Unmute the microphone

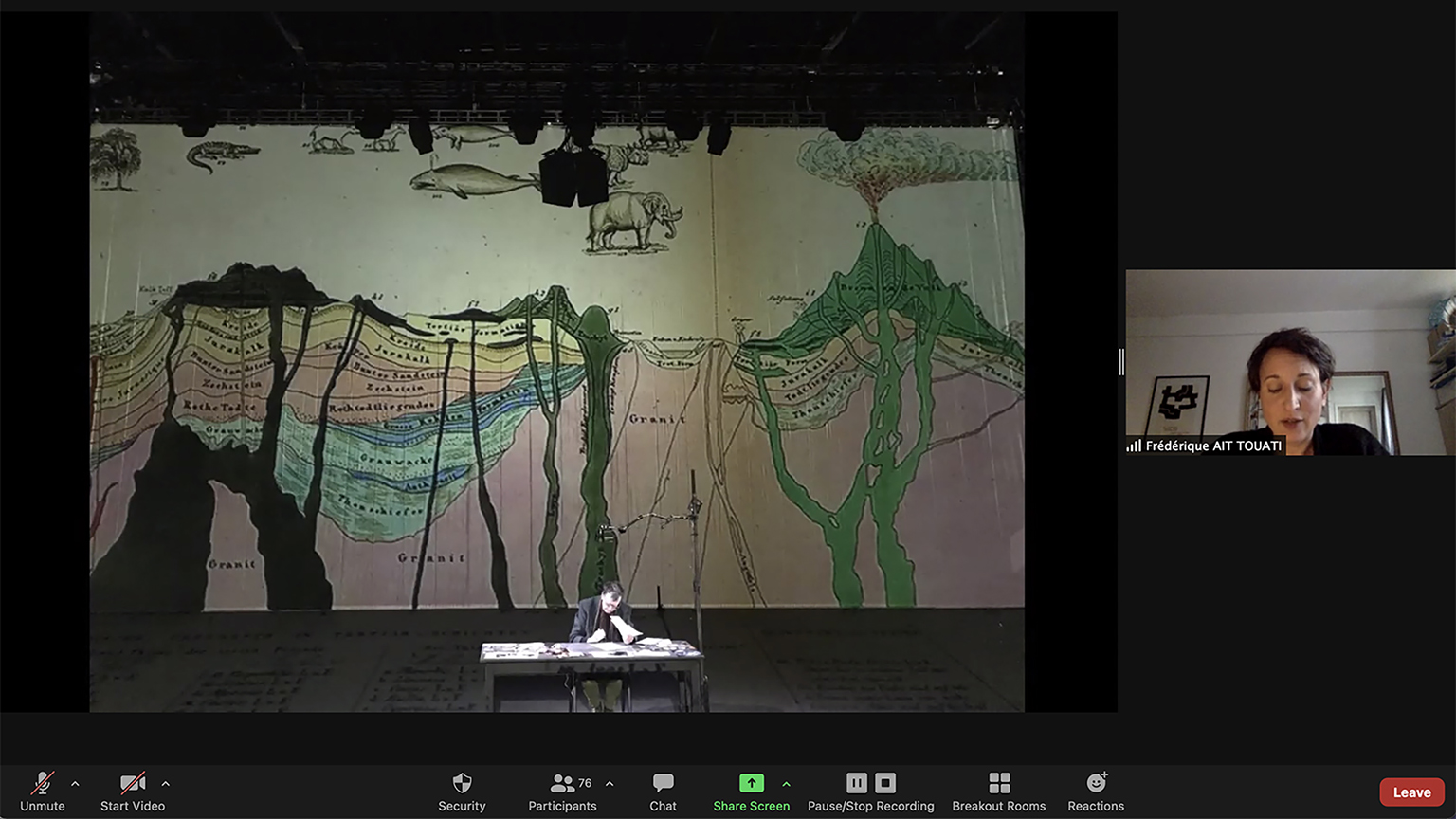pos(42,791)
